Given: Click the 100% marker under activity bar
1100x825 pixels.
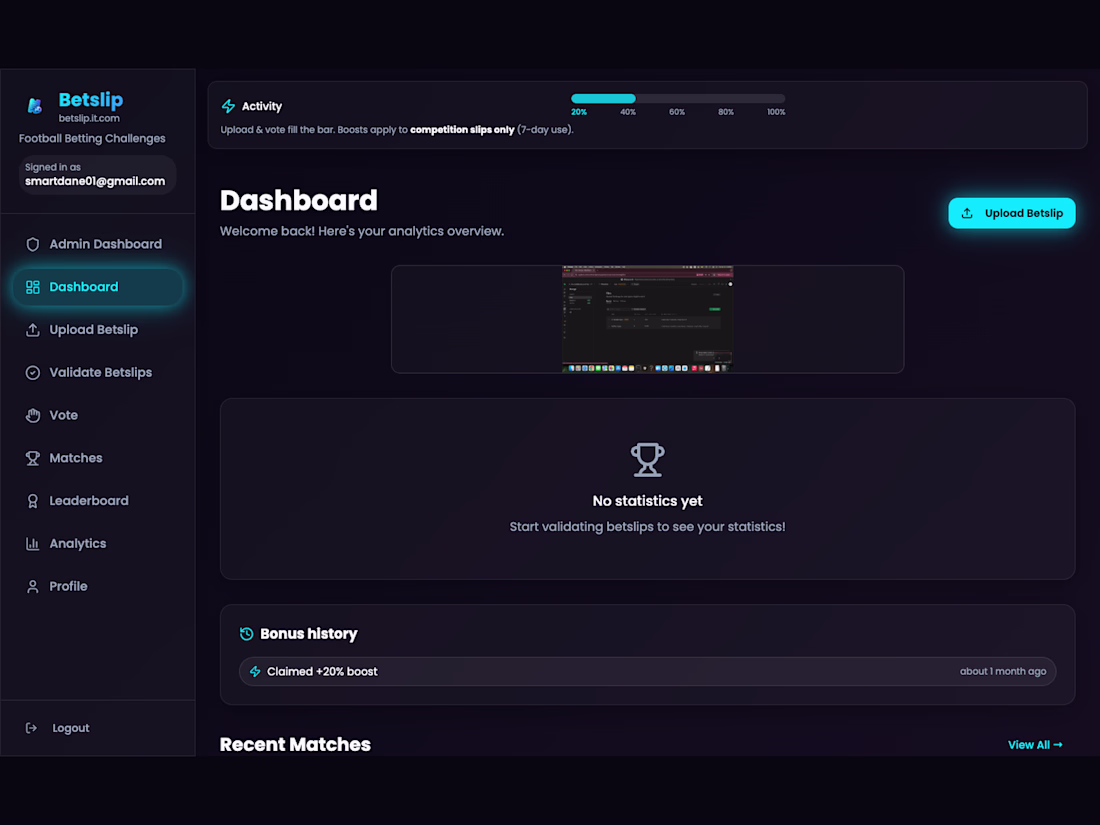Looking at the screenshot, I should click(776, 112).
